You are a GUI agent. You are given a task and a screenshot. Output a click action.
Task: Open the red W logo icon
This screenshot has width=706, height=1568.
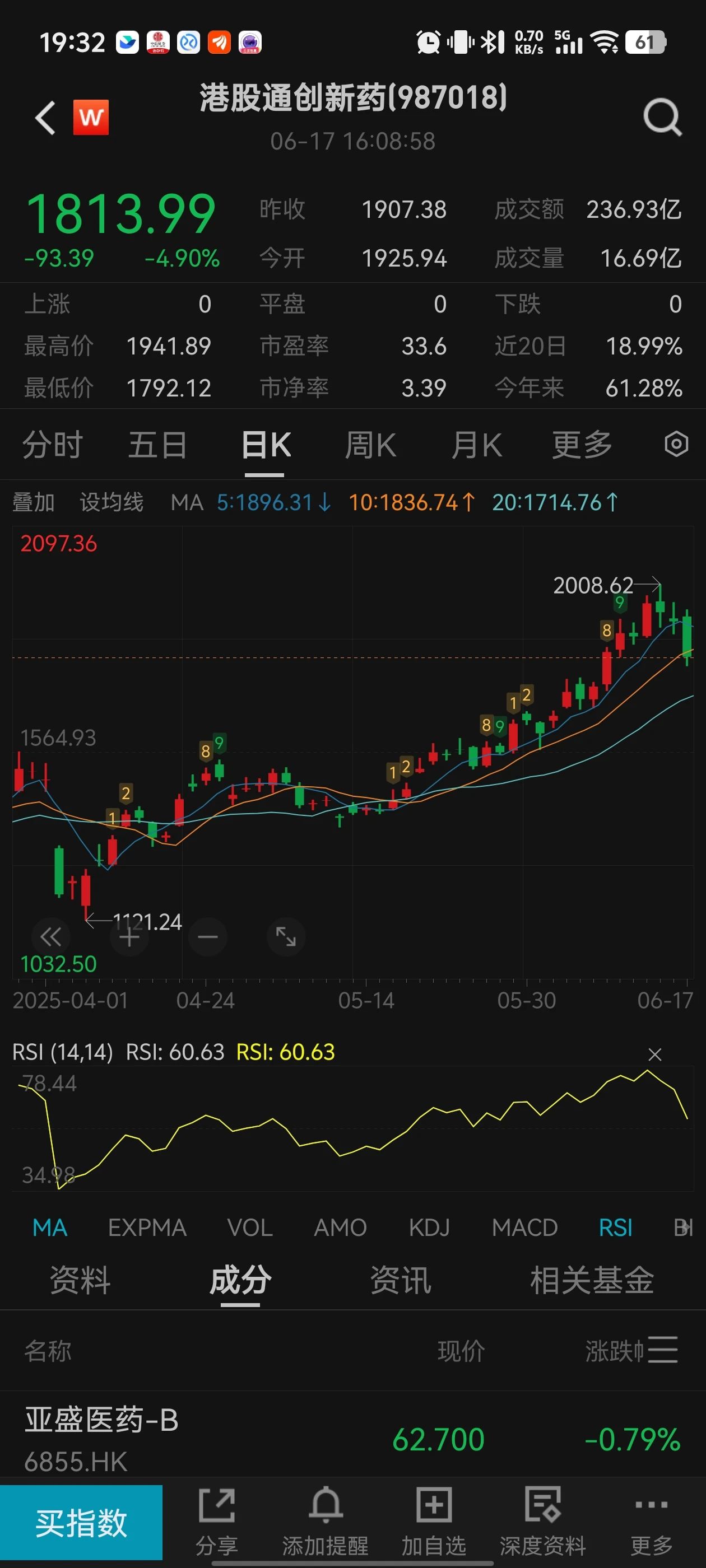pyautogui.click(x=91, y=117)
